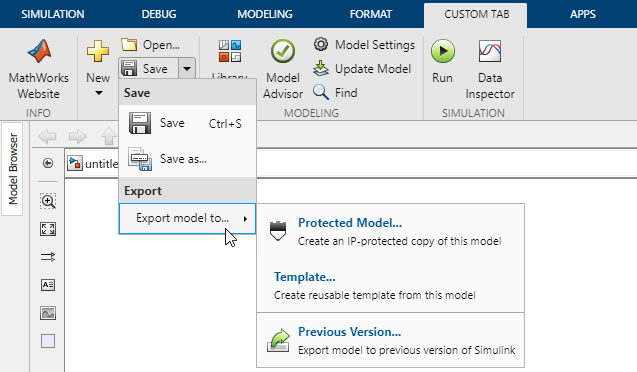Image resolution: width=637 pixels, height=372 pixels.
Task: Select the CUSTOM TAB ribbon tab
Action: click(476, 15)
